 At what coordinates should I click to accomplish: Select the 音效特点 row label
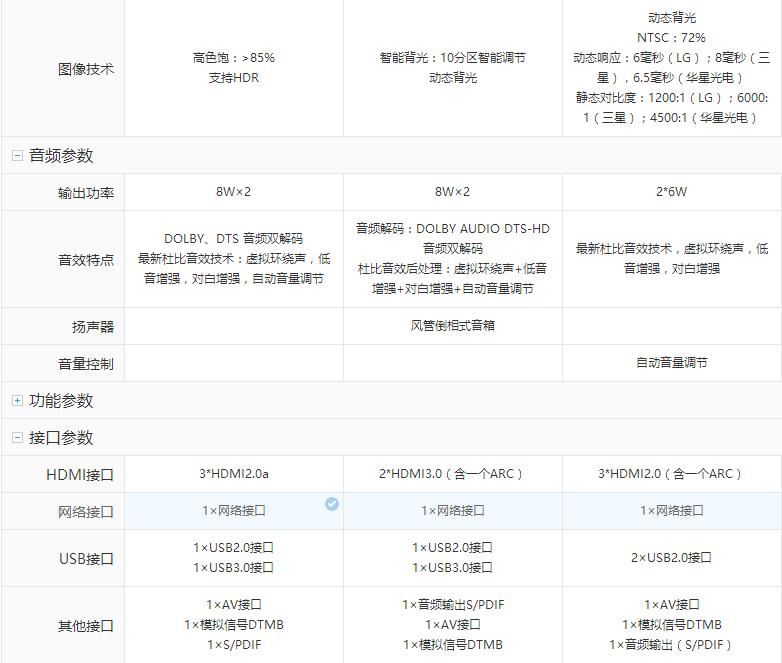(x=86, y=259)
